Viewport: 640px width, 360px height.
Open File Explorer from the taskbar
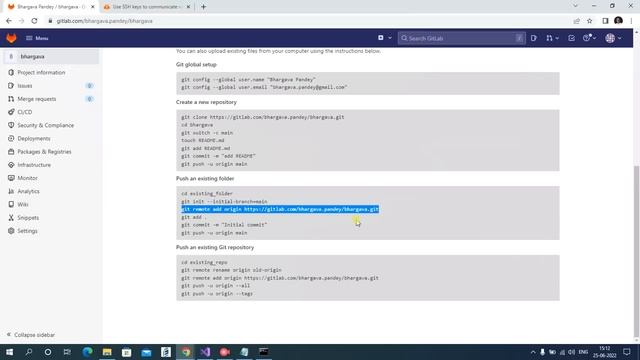107,352
